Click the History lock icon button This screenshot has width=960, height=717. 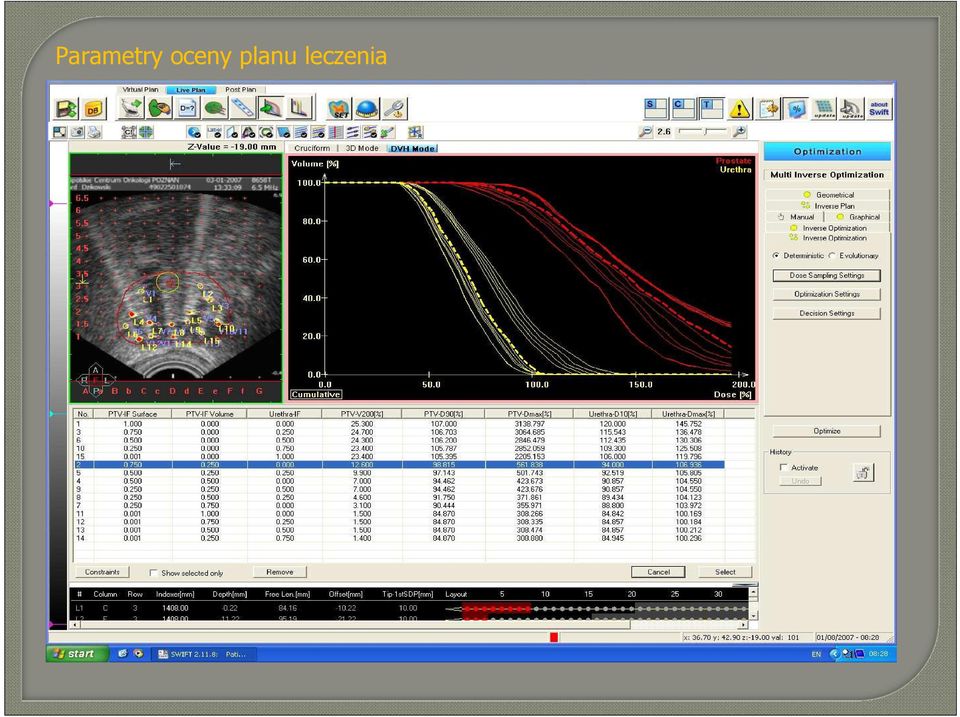(x=863, y=473)
